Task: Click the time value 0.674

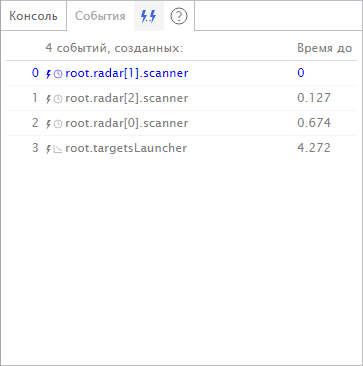Action: pyautogui.click(x=314, y=123)
